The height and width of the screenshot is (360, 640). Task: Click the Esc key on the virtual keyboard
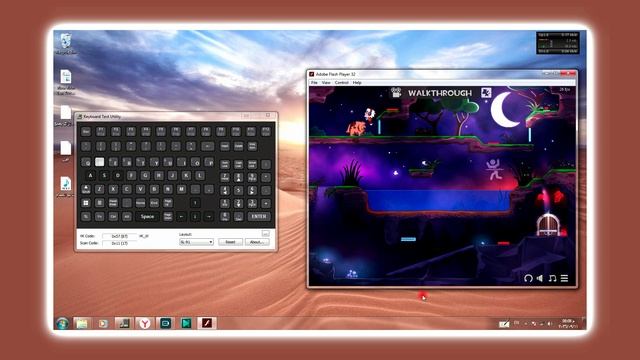tap(86, 131)
